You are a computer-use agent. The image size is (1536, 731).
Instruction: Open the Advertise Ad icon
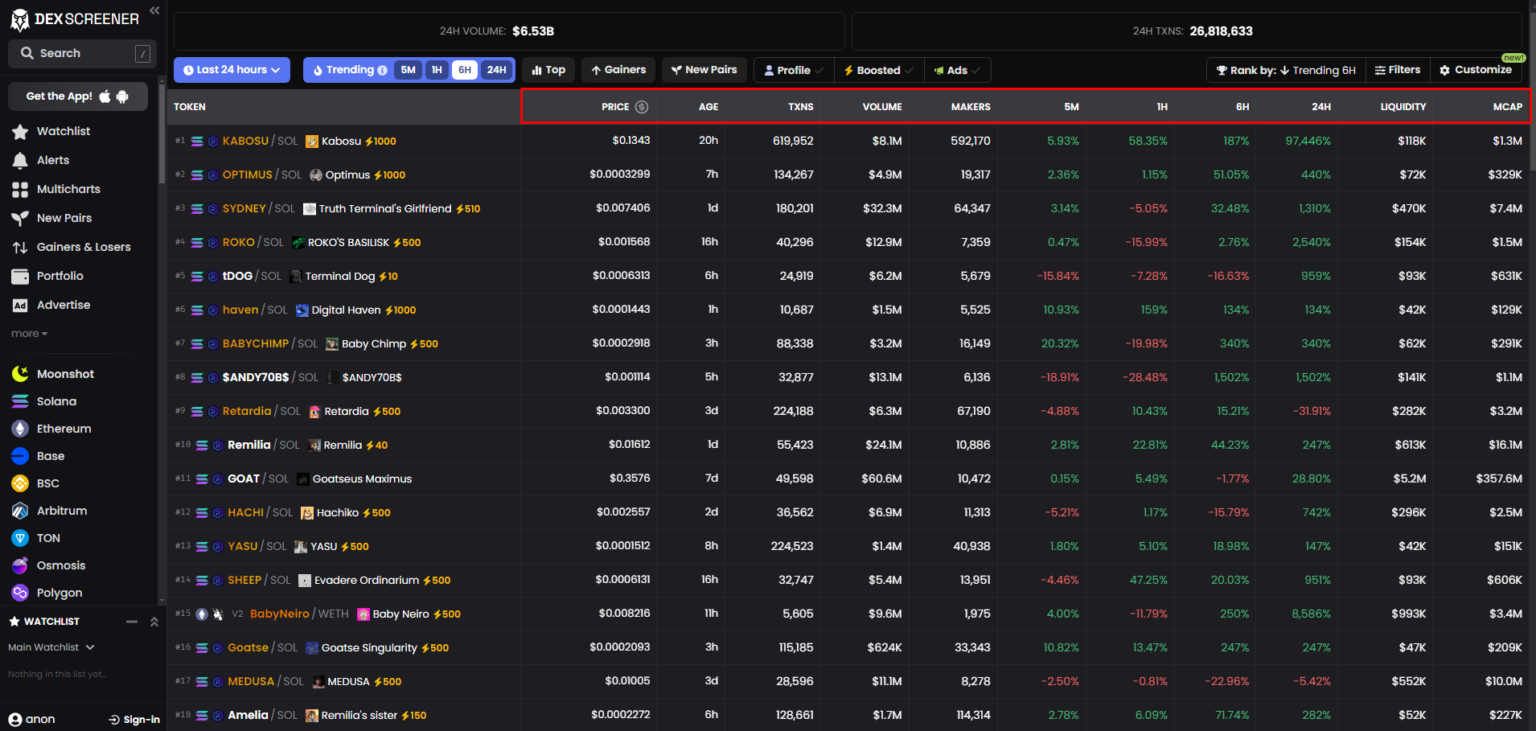[x=19, y=305]
